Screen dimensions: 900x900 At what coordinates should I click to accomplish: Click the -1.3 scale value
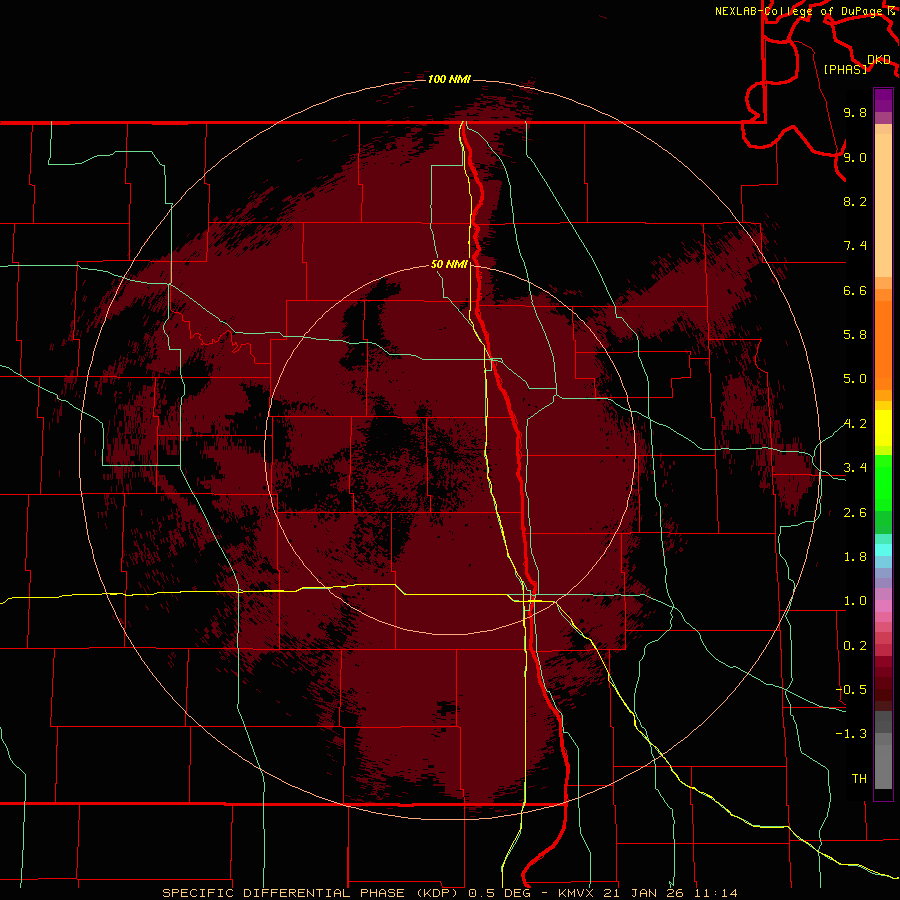(851, 734)
